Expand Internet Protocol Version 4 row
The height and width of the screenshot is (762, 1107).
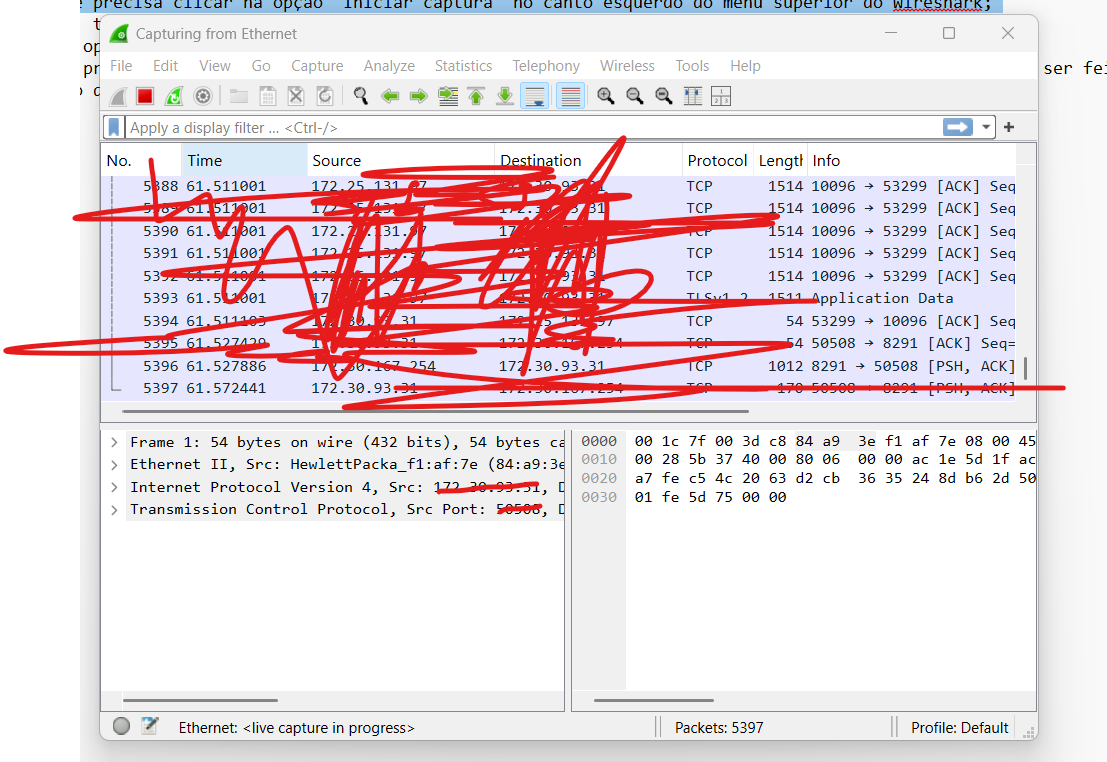114,487
